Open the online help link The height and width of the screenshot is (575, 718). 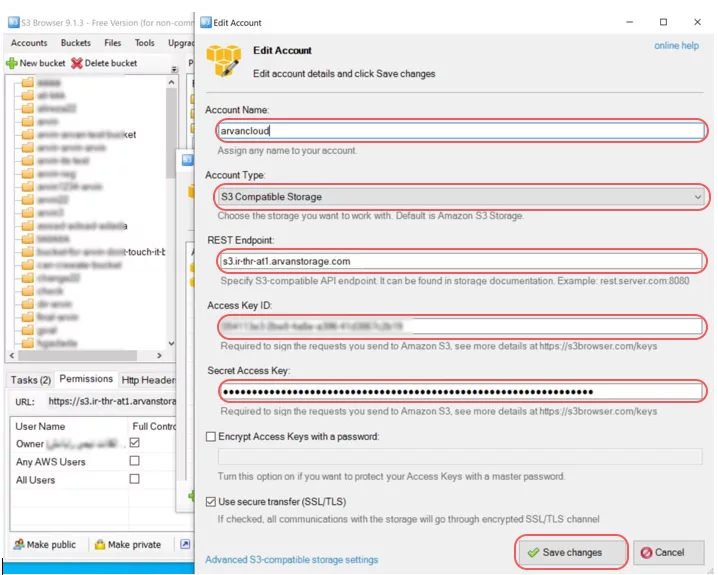(676, 46)
